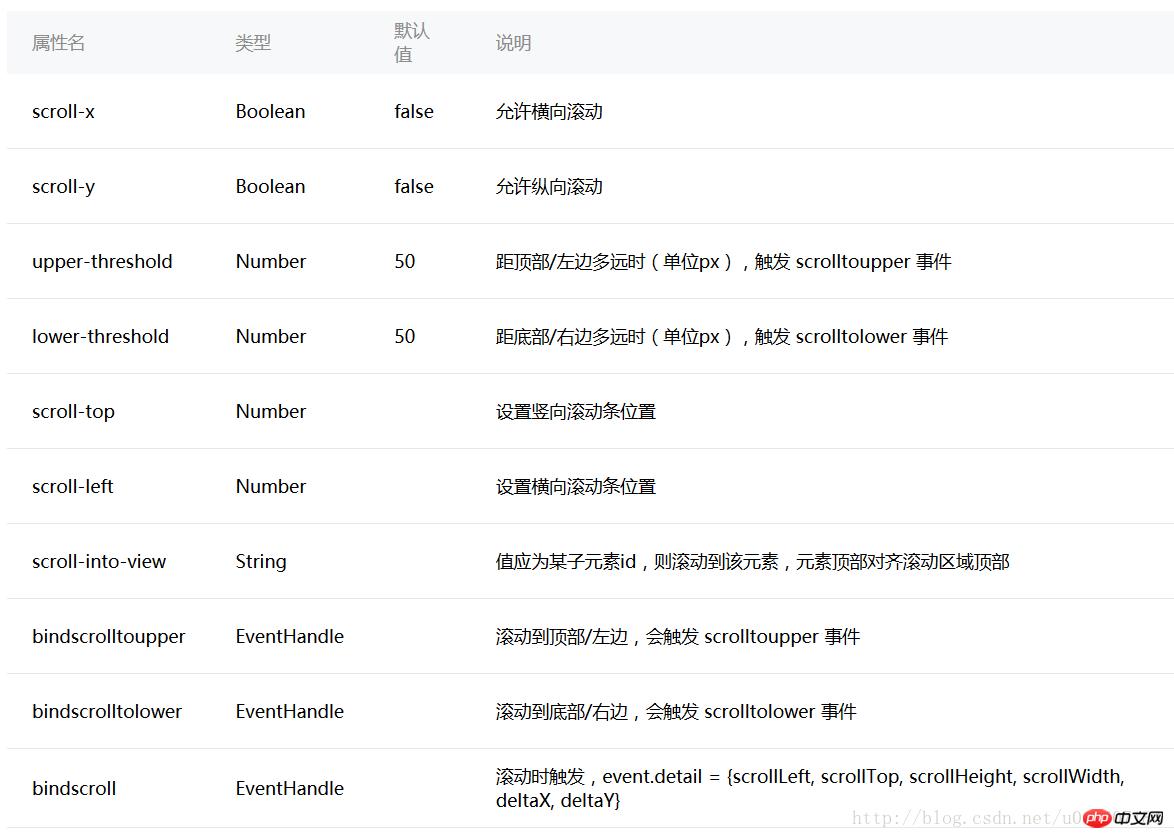
Task: Click the EventHandle type of bindscroll
Action: 289,788
